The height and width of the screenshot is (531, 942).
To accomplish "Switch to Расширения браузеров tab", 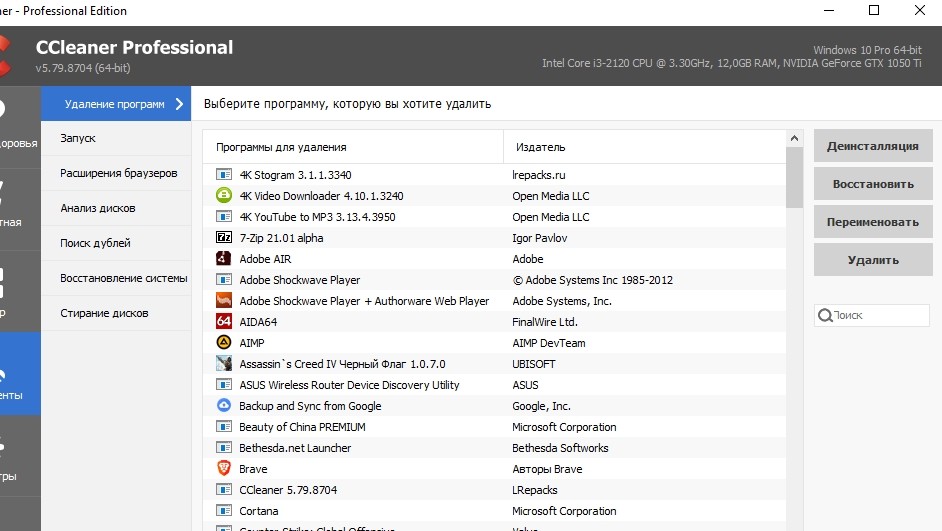I will (118, 173).
